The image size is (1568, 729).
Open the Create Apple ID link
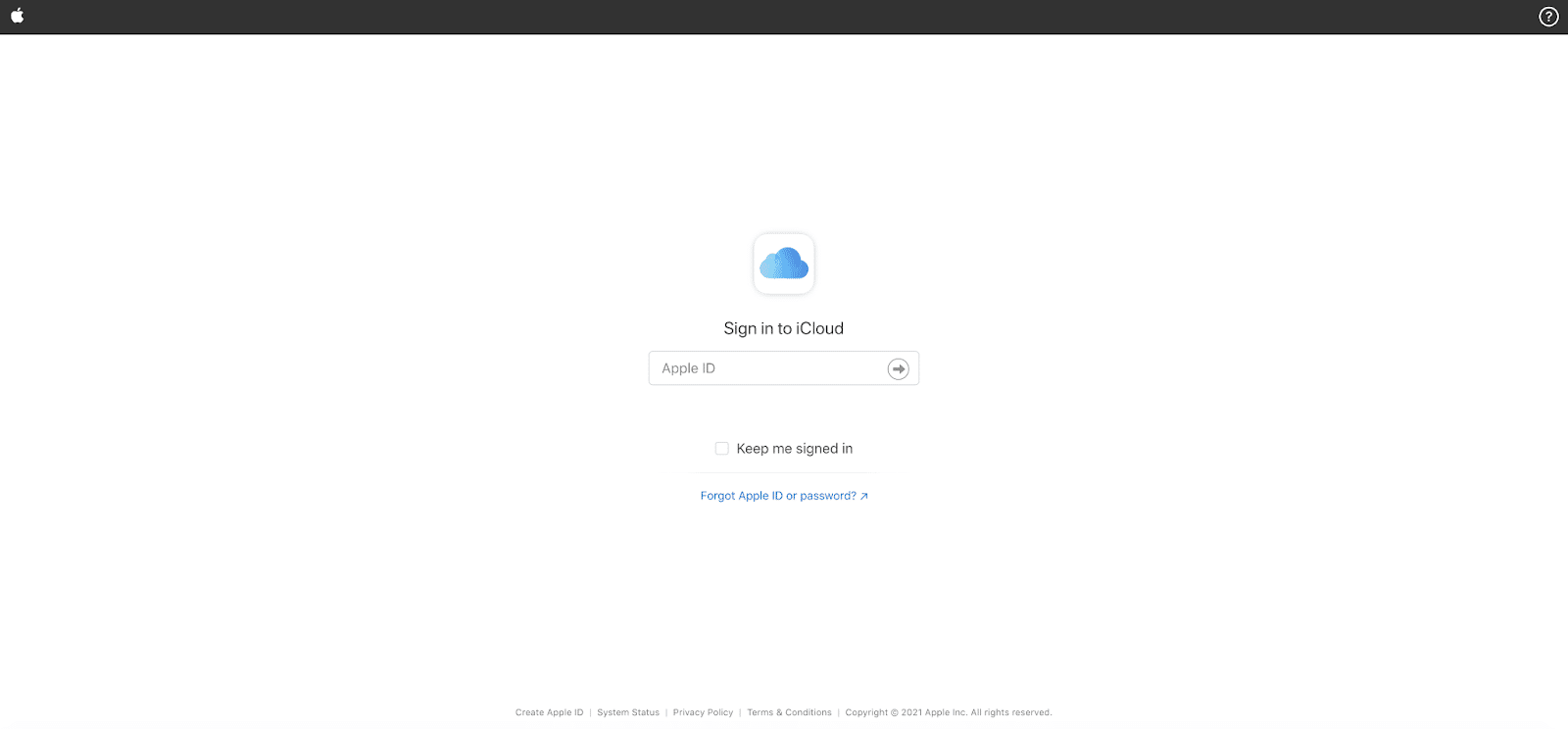[549, 712]
